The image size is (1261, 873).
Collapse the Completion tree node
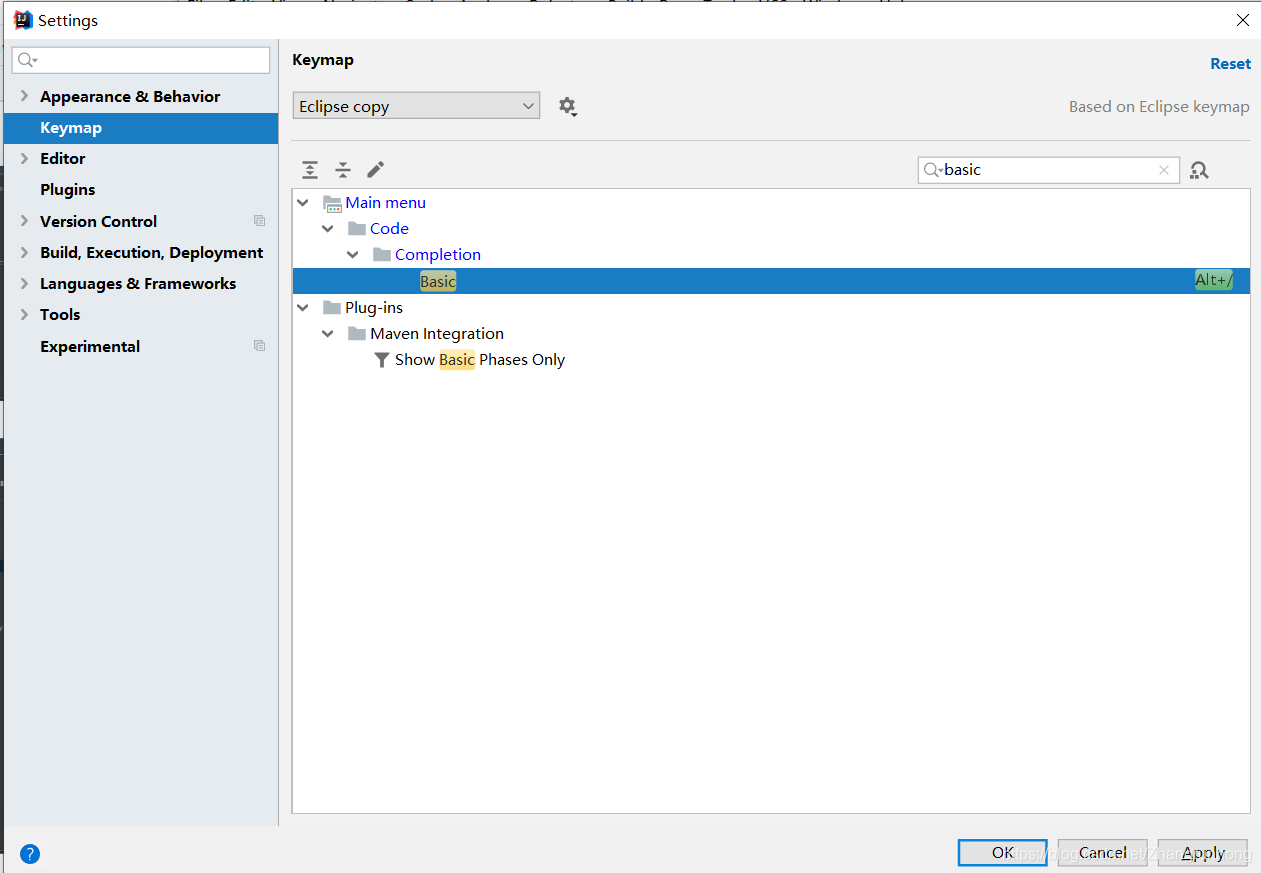(x=353, y=255)
